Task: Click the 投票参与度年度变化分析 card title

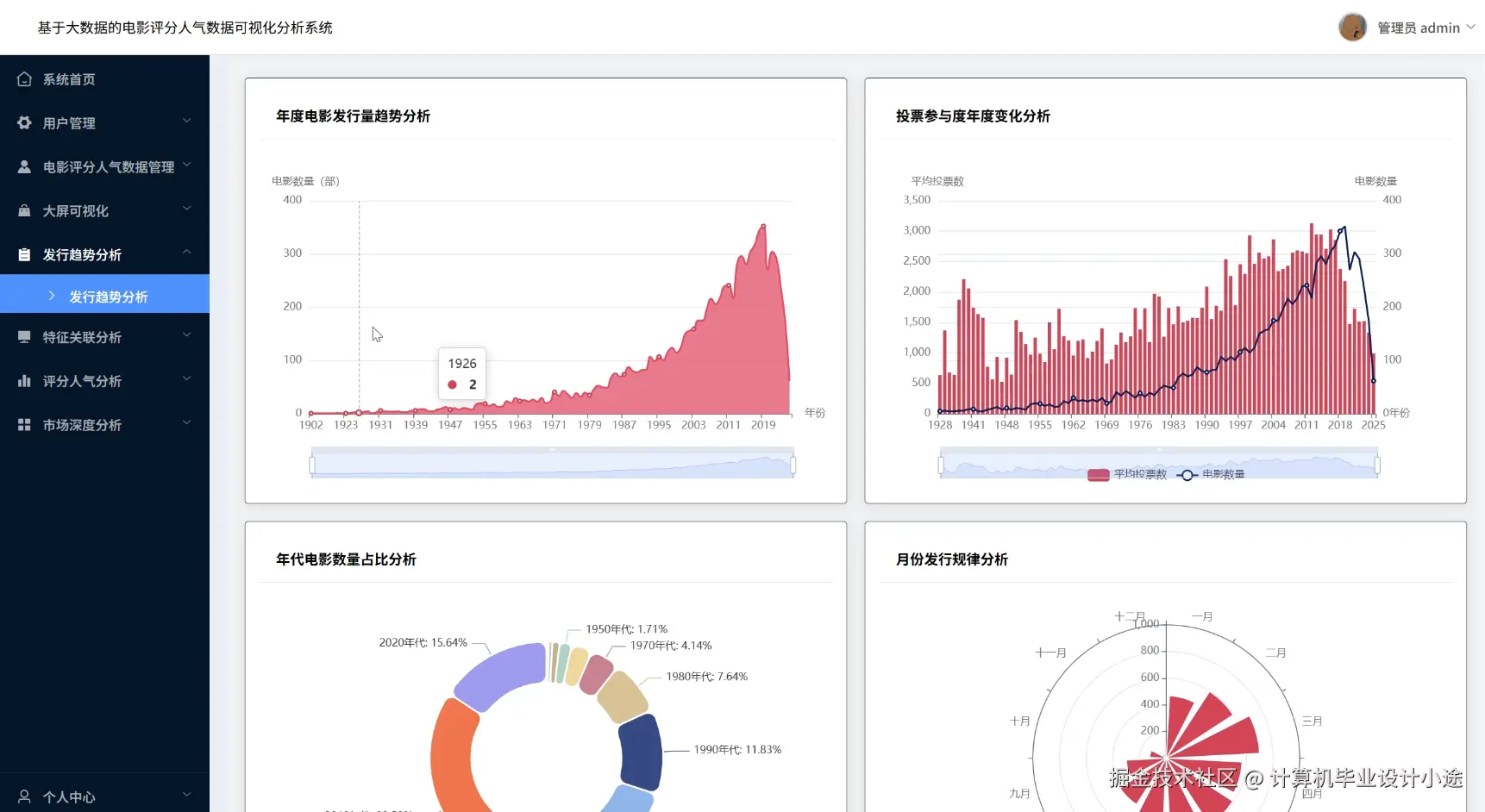Action: pyautogui.click(x=973, y=116)
